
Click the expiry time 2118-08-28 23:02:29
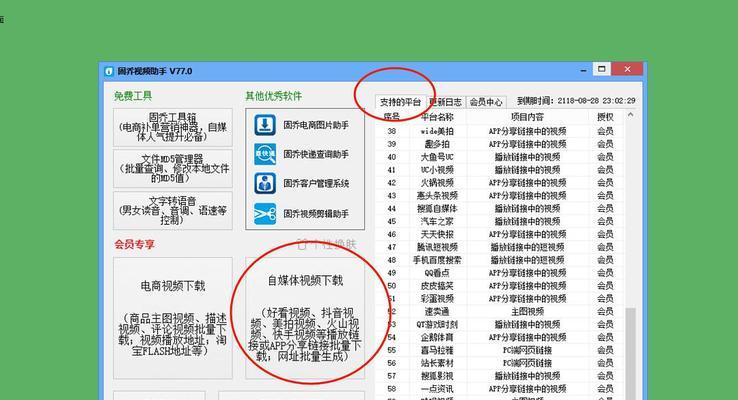[596, 101]
